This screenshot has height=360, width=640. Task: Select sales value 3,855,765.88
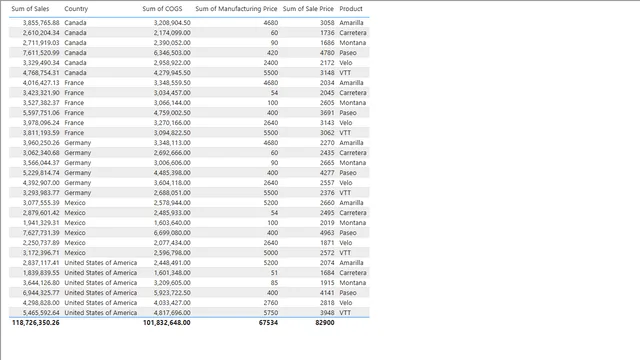41,23
